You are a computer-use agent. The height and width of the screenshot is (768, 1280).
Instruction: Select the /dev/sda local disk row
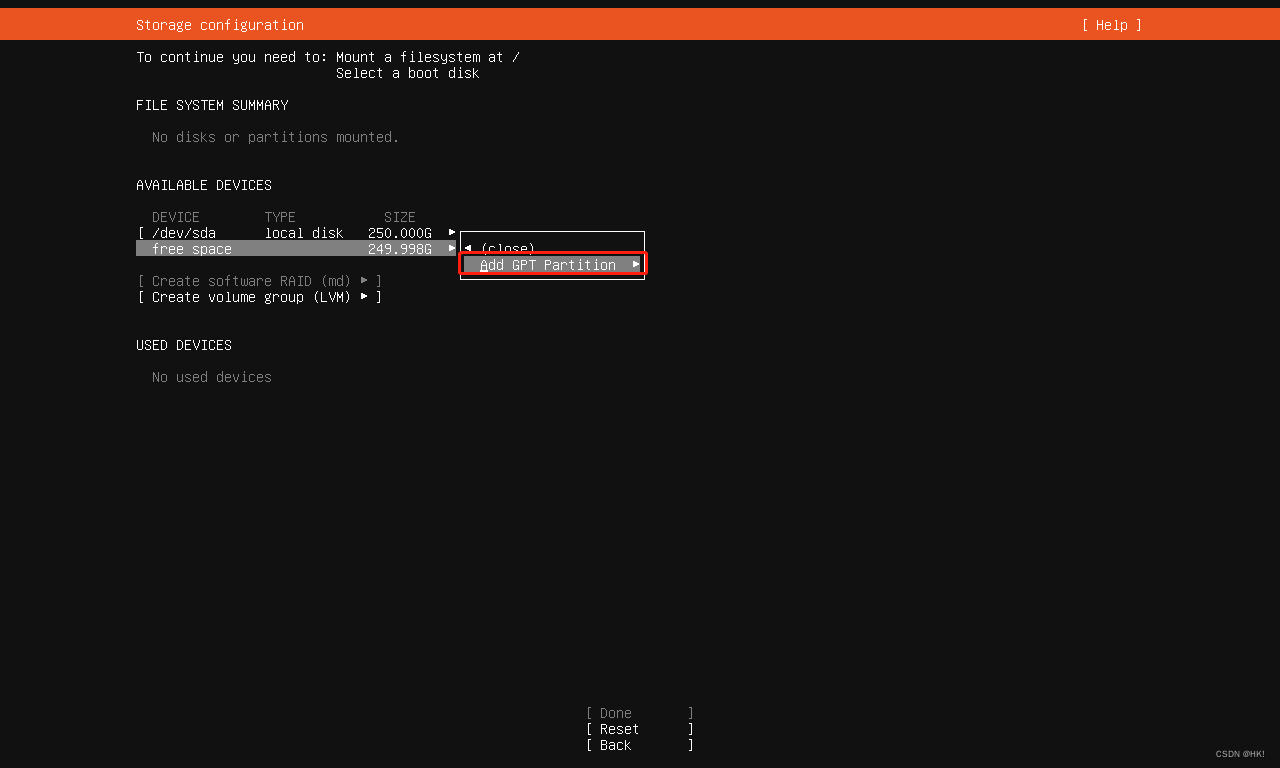coord(296,233)
